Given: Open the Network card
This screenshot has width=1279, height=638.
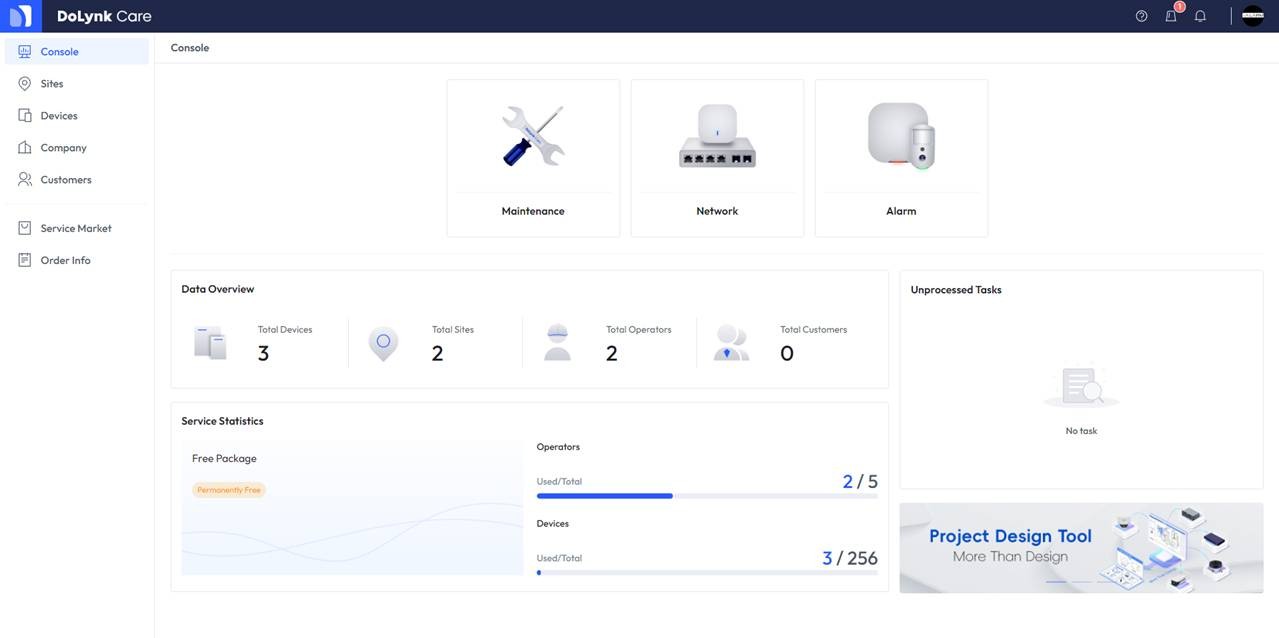Looking at the screenshot, I should [x=717, y=158].
